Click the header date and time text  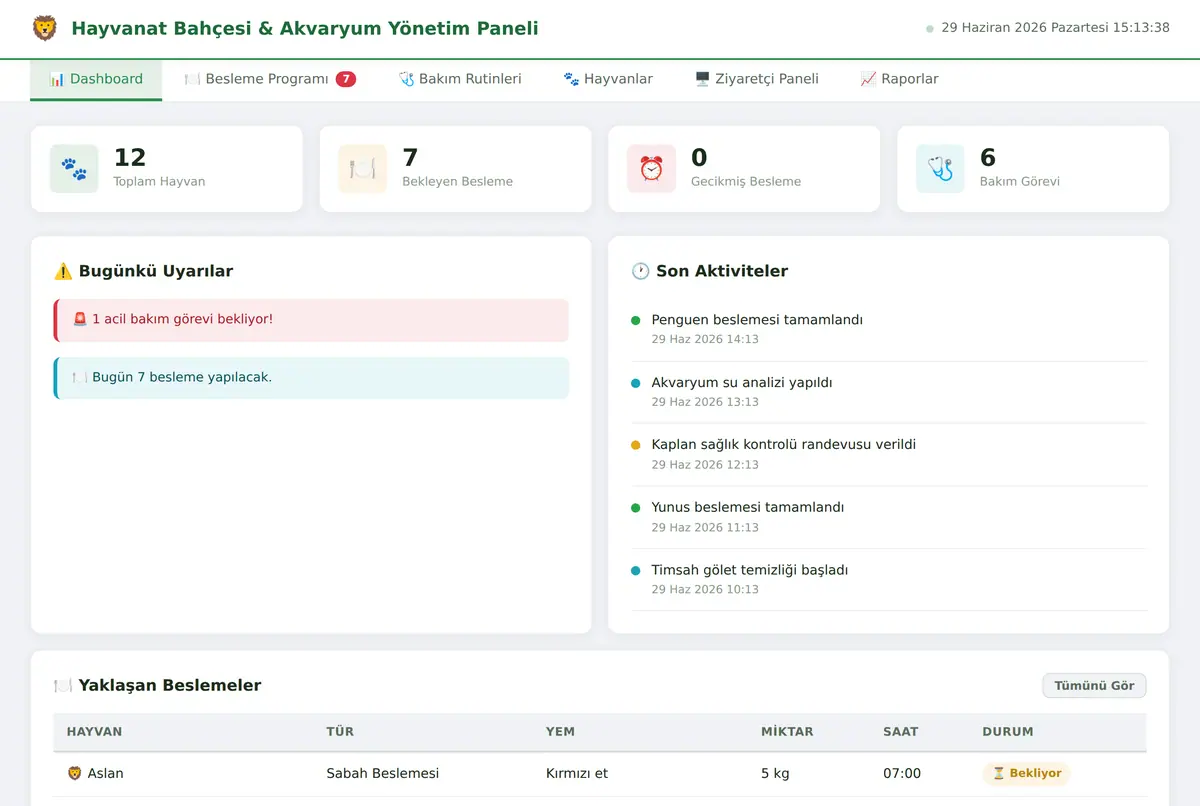point(1055,28)
